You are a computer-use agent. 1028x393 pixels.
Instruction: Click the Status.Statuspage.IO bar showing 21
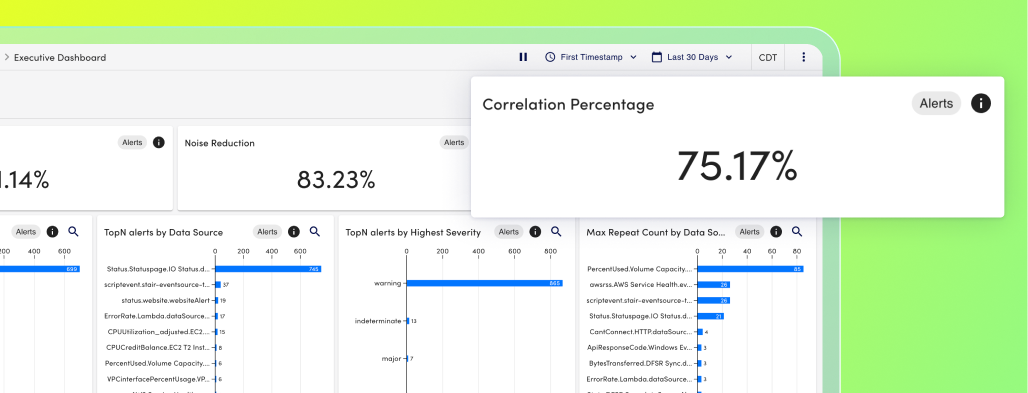click(710, 316)
